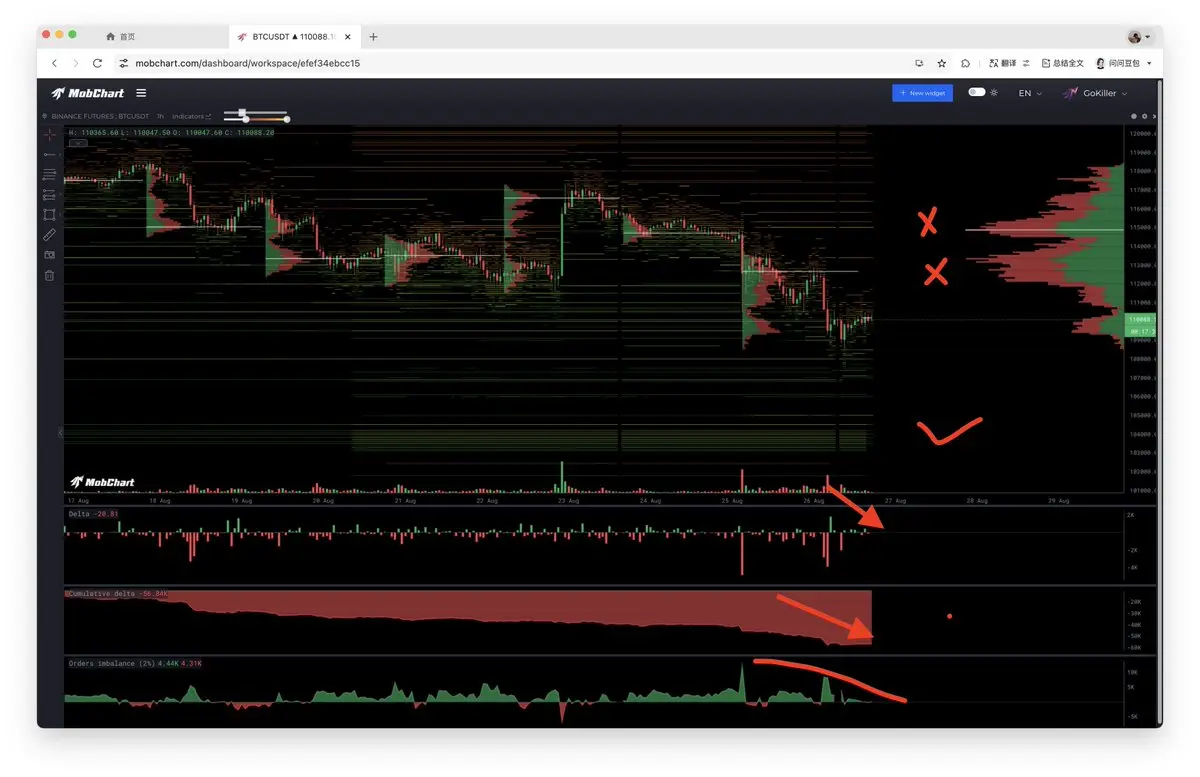Open translate settings icon beside 翻译

click(x=1027, y=63)
